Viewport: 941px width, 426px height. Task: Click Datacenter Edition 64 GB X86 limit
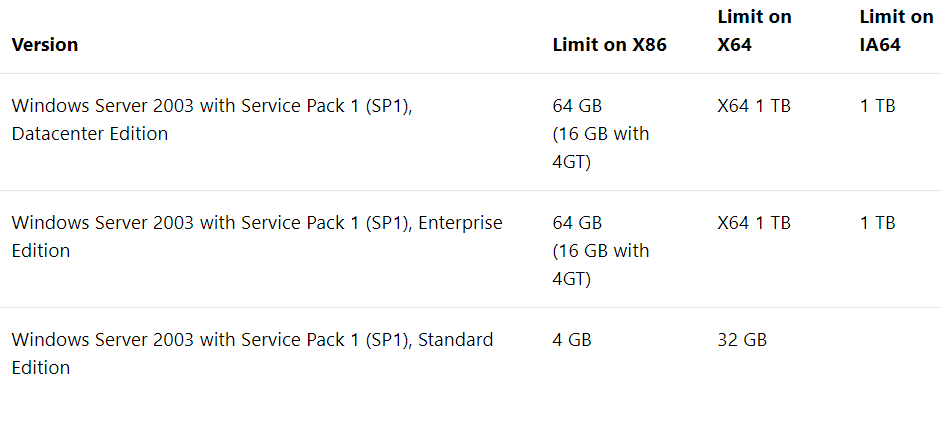577,106
